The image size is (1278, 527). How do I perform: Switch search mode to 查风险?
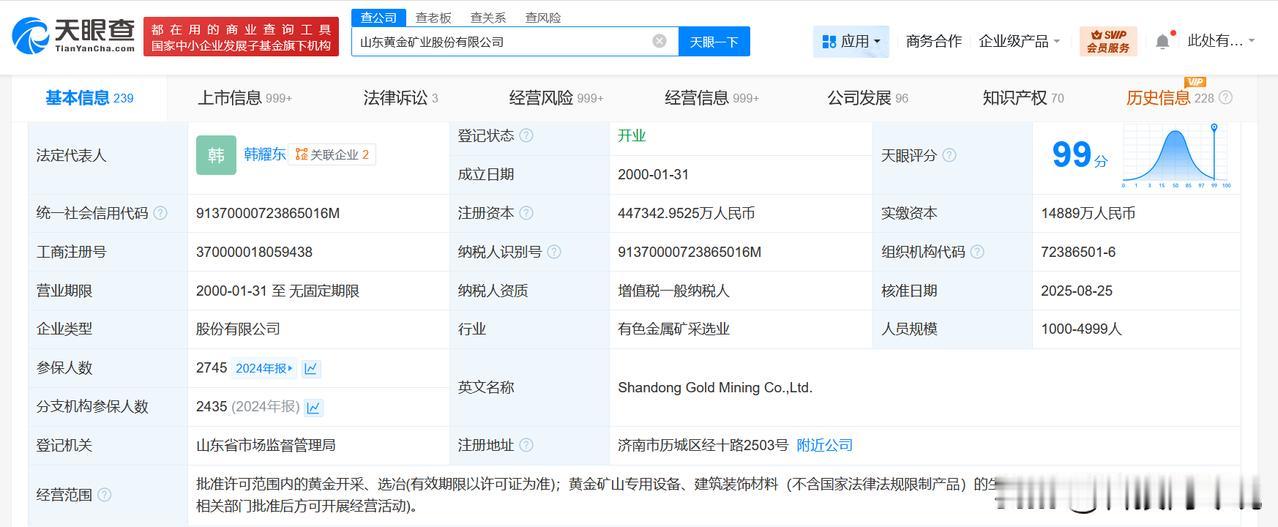point(543,17)
